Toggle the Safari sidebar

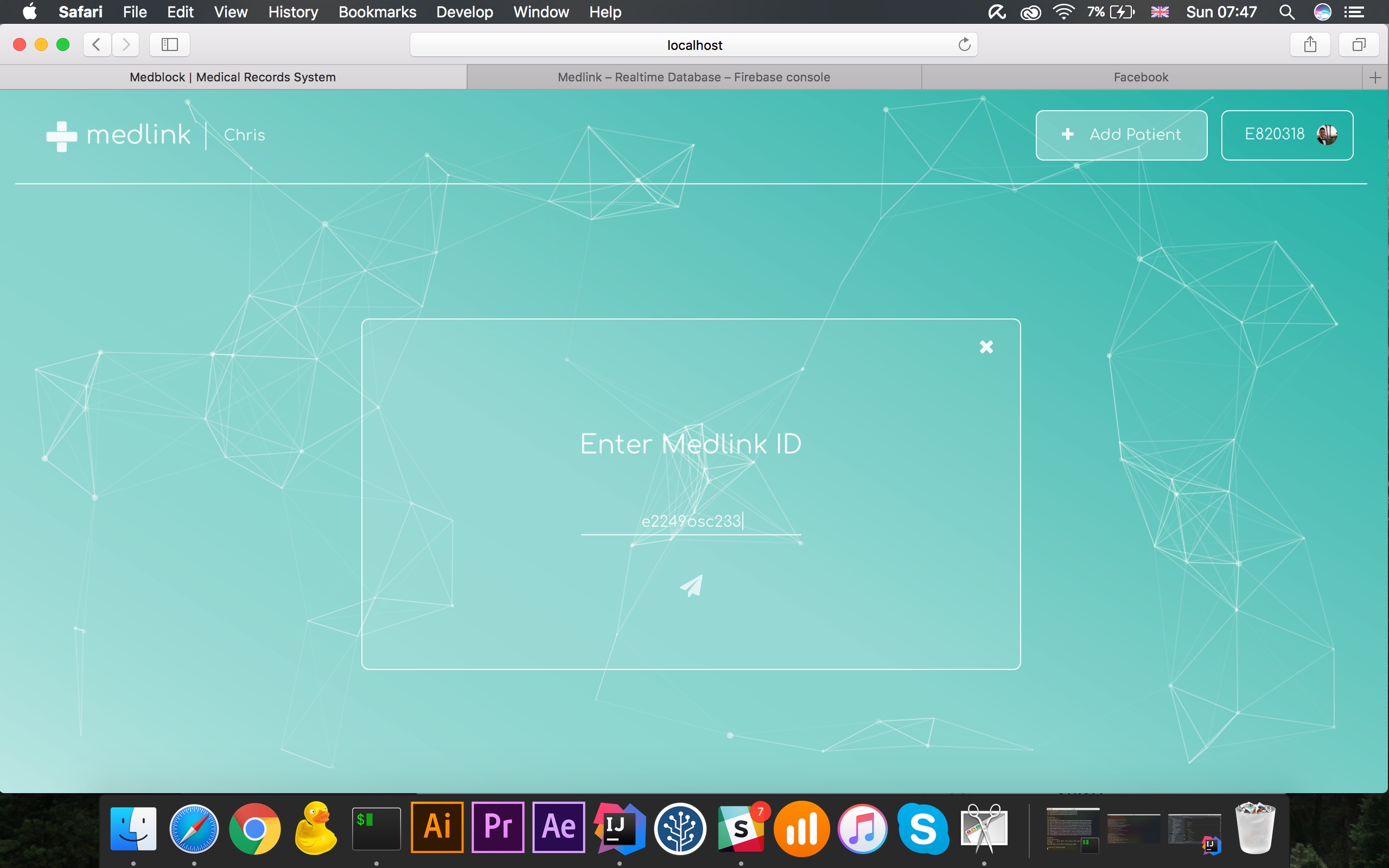pyautogui.click(x=169, y=45)
